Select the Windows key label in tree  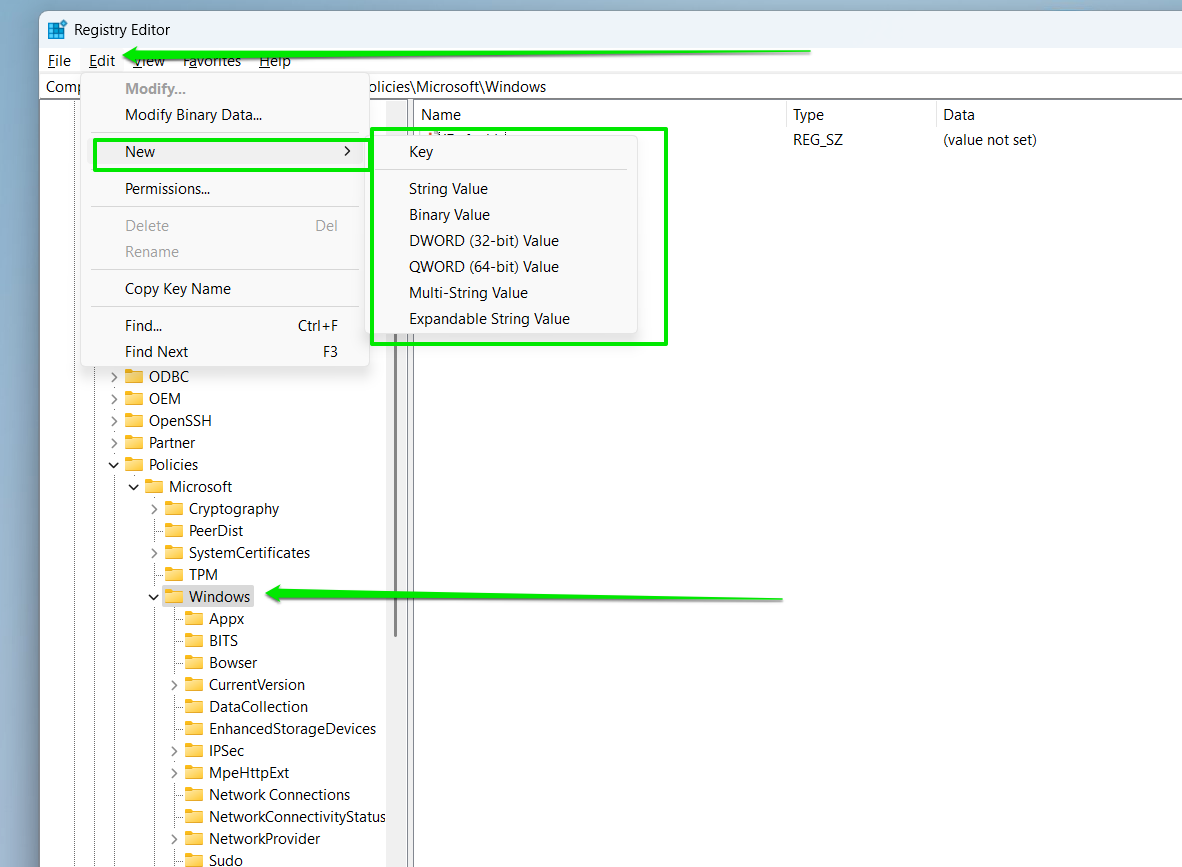pyautogui.click(x=219, y=597)
